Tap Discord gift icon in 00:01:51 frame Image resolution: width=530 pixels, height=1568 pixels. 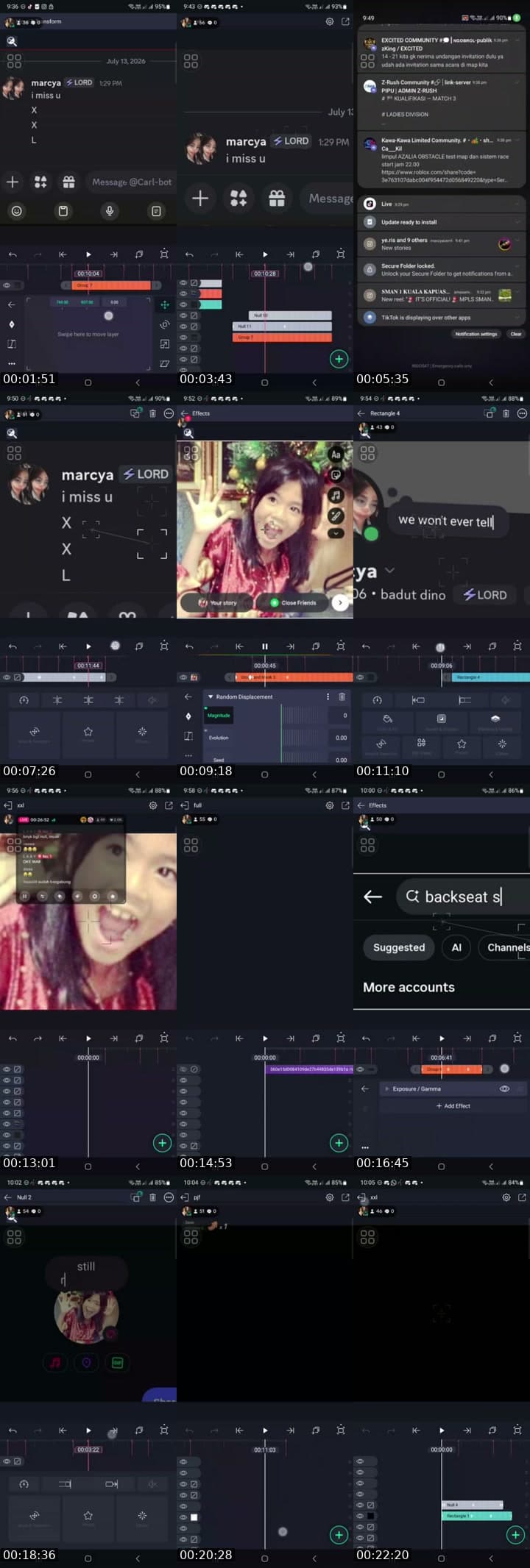[x=68, y=182]
